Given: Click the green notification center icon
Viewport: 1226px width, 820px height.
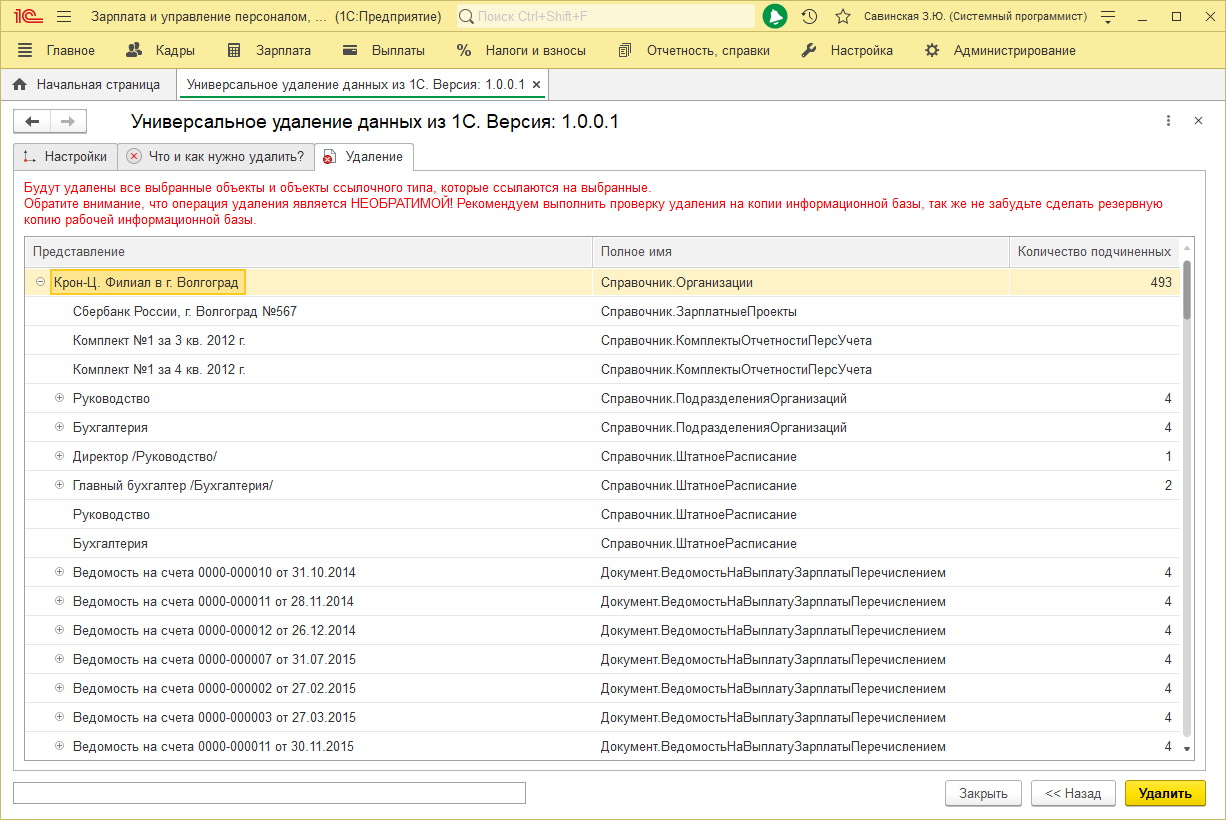Looking at the screenshot, I should coord(775,17).
